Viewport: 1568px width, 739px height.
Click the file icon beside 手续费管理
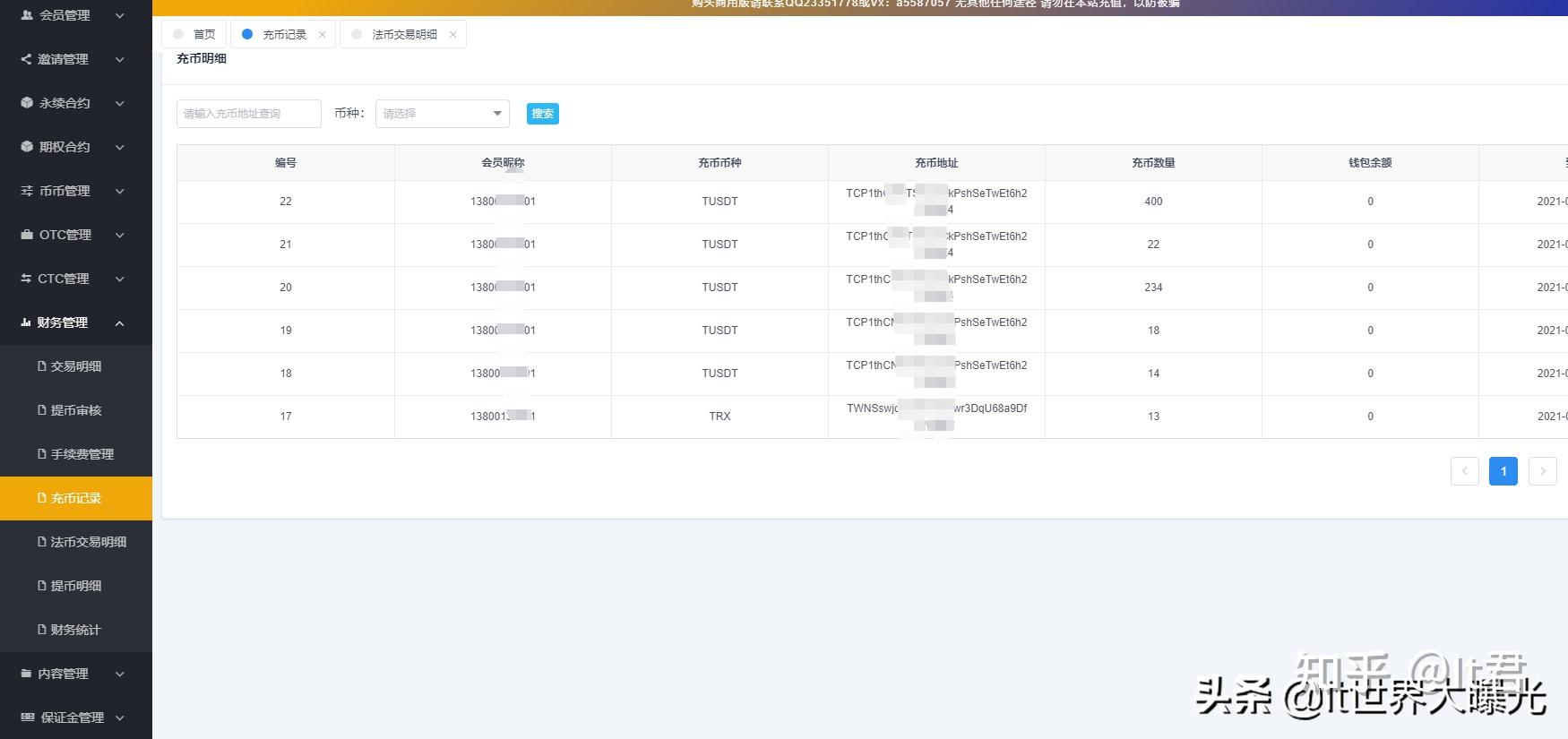[42, 454]
